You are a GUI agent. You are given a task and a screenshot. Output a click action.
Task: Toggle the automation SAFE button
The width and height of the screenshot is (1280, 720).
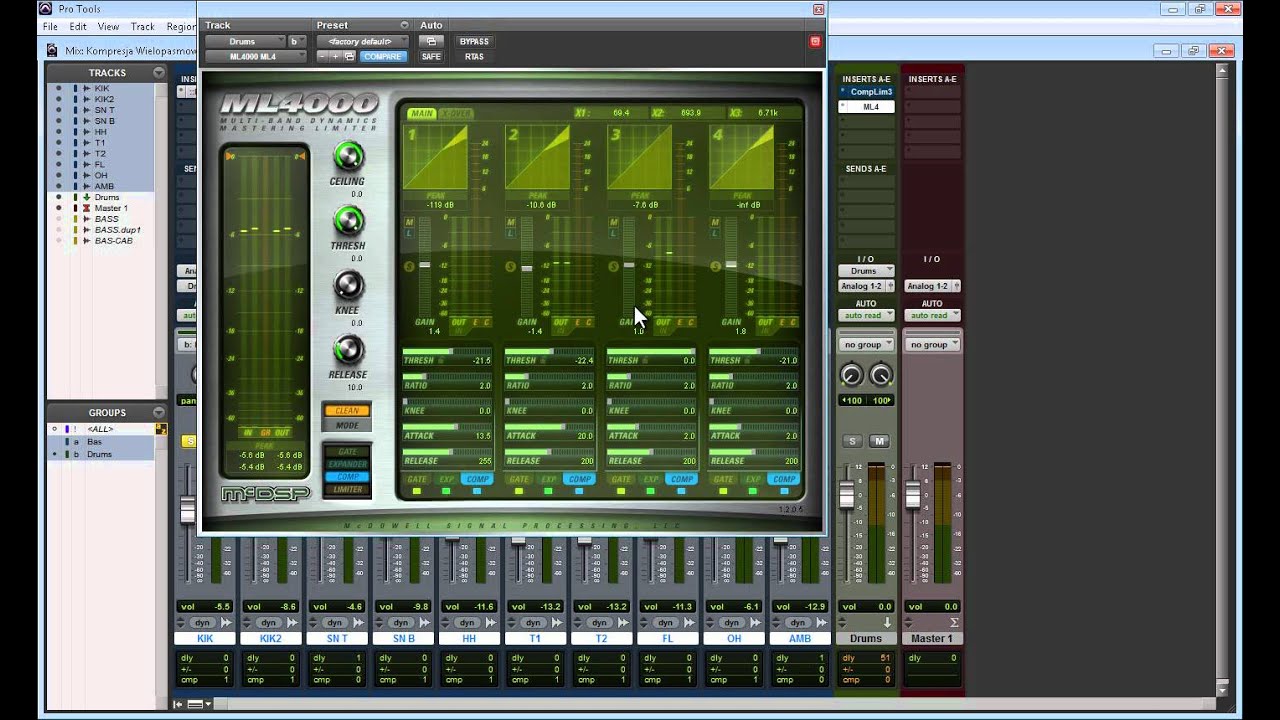[x=431, y=57]
